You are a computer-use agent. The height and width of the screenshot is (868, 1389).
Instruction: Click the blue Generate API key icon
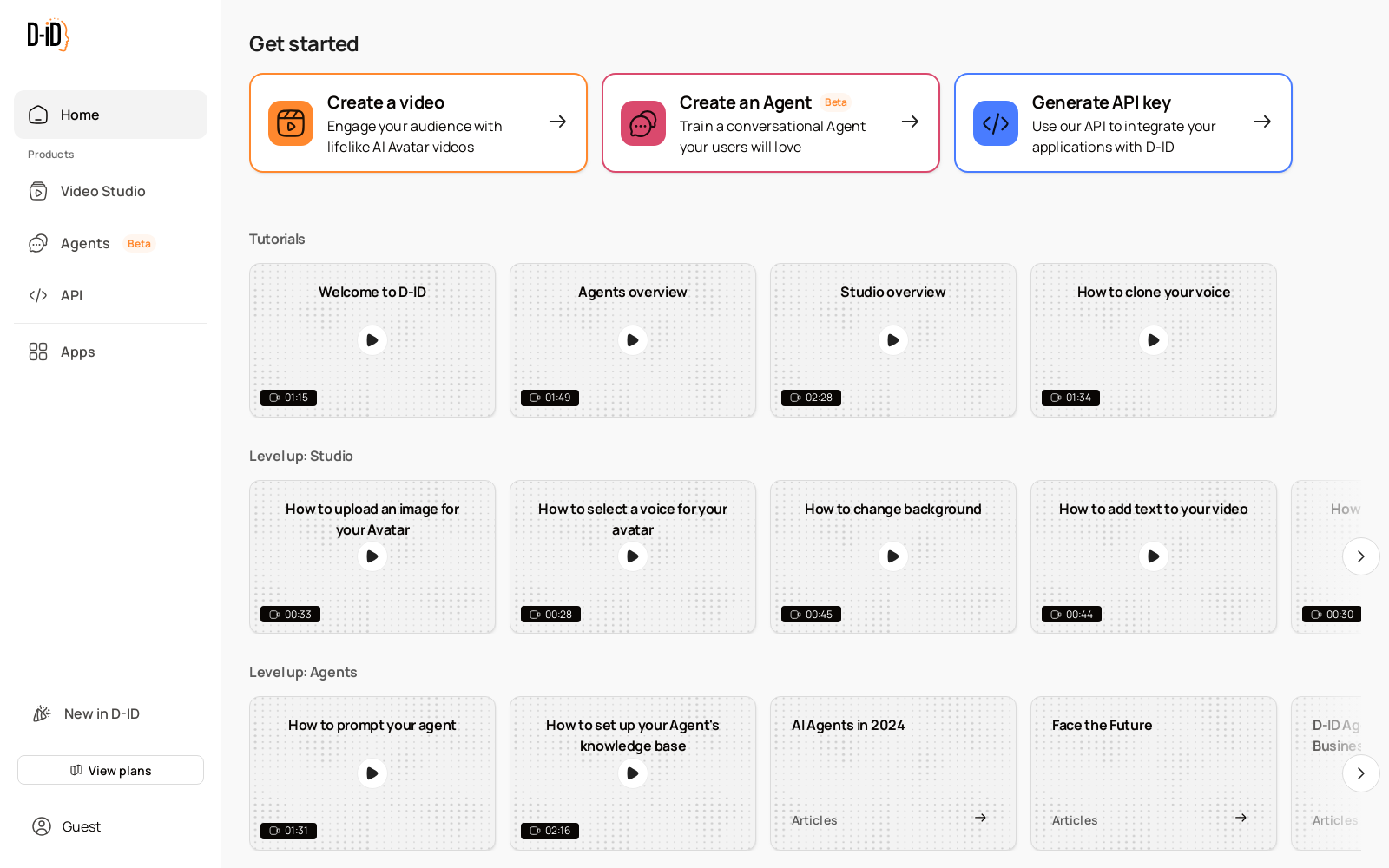[x=996, y=123]
